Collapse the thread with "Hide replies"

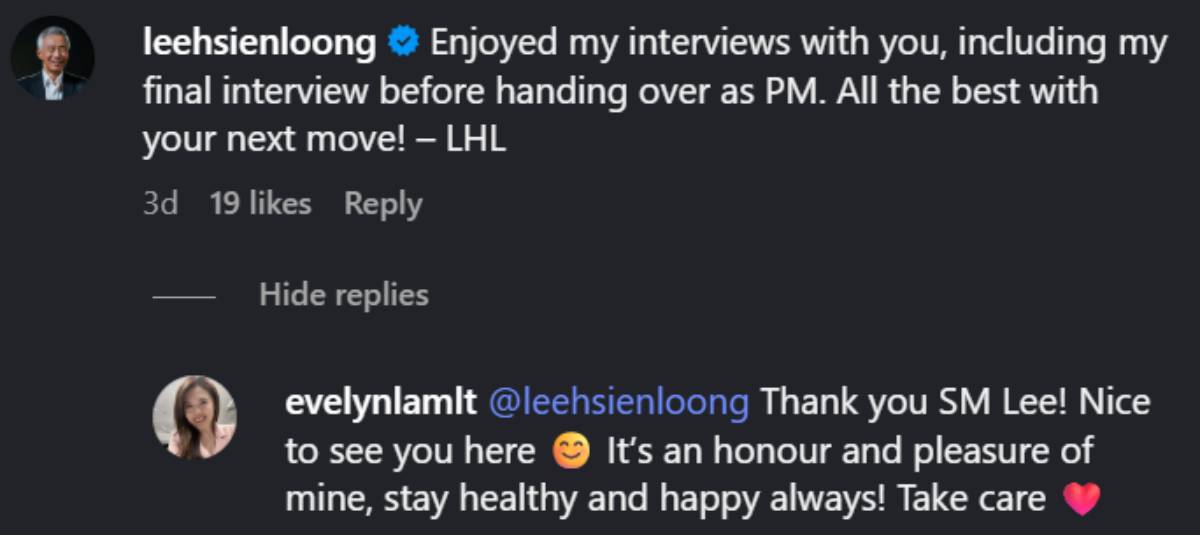coord(343,295)
